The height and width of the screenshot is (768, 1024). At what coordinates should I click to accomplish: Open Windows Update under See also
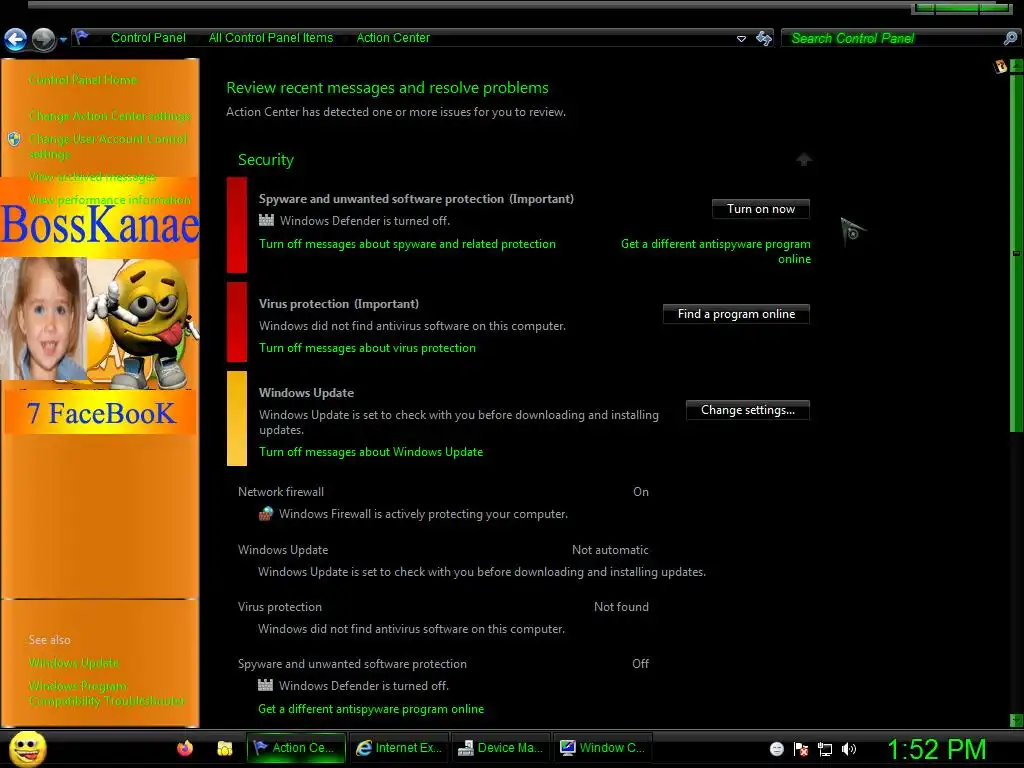pyautogui.click(x=74, y=663)
